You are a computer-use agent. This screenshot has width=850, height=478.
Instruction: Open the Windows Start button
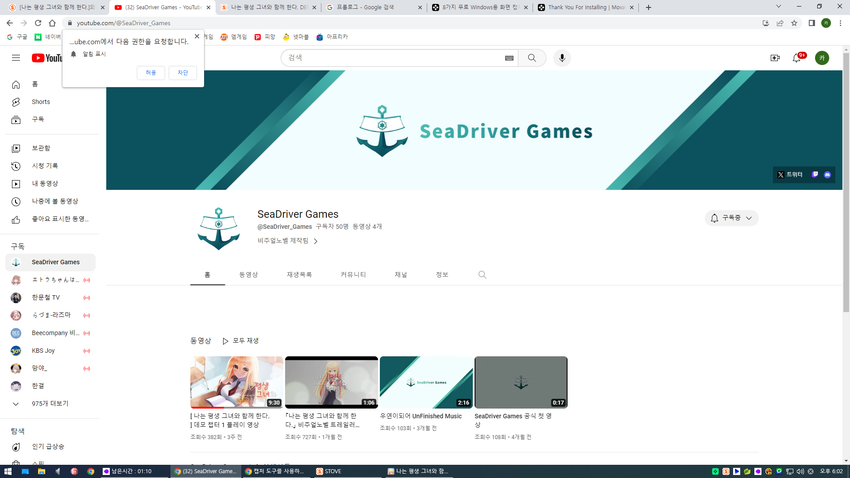pos(8,471)
